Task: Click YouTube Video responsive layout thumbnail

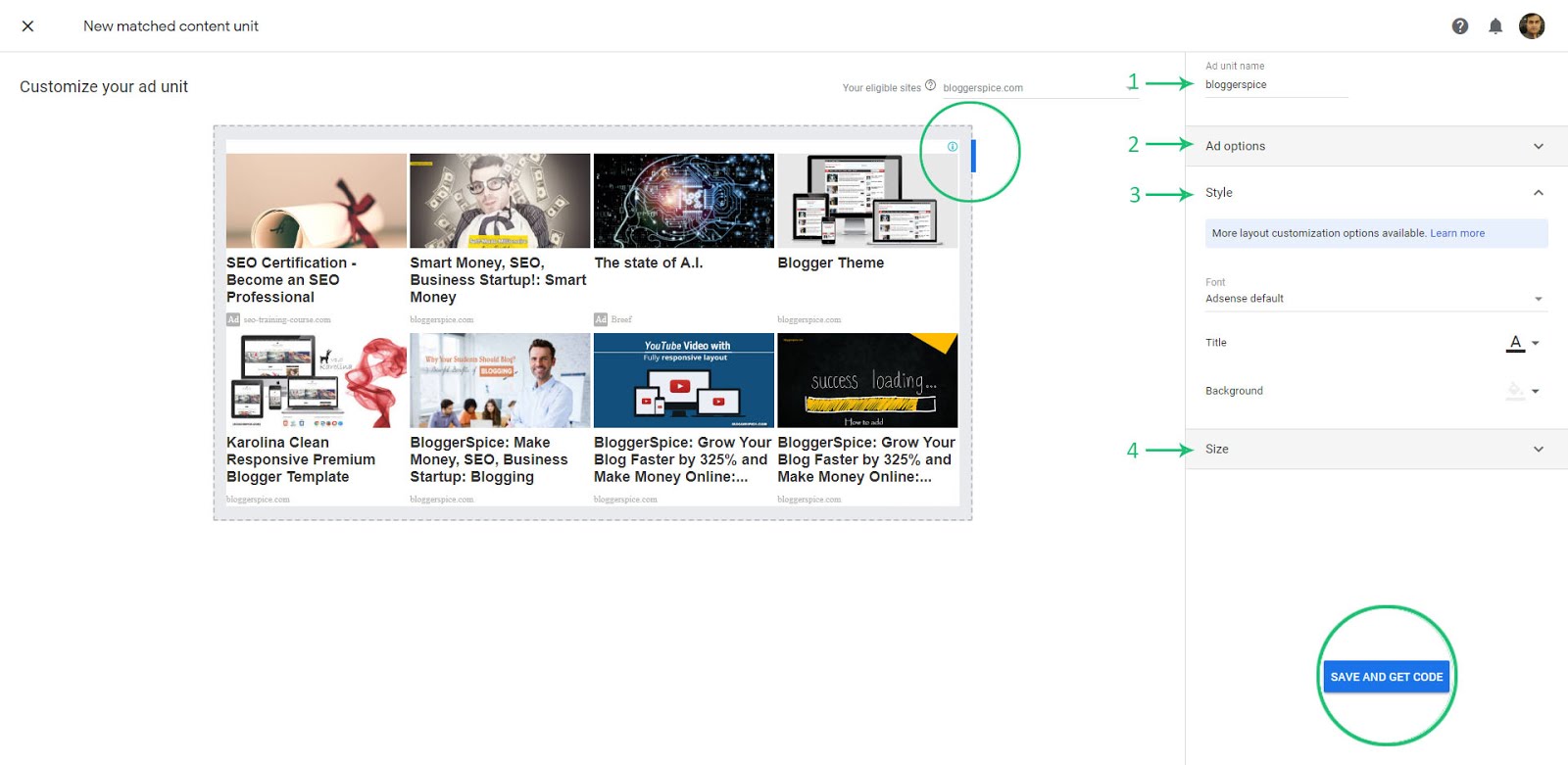Action: [x=684, y=380]
